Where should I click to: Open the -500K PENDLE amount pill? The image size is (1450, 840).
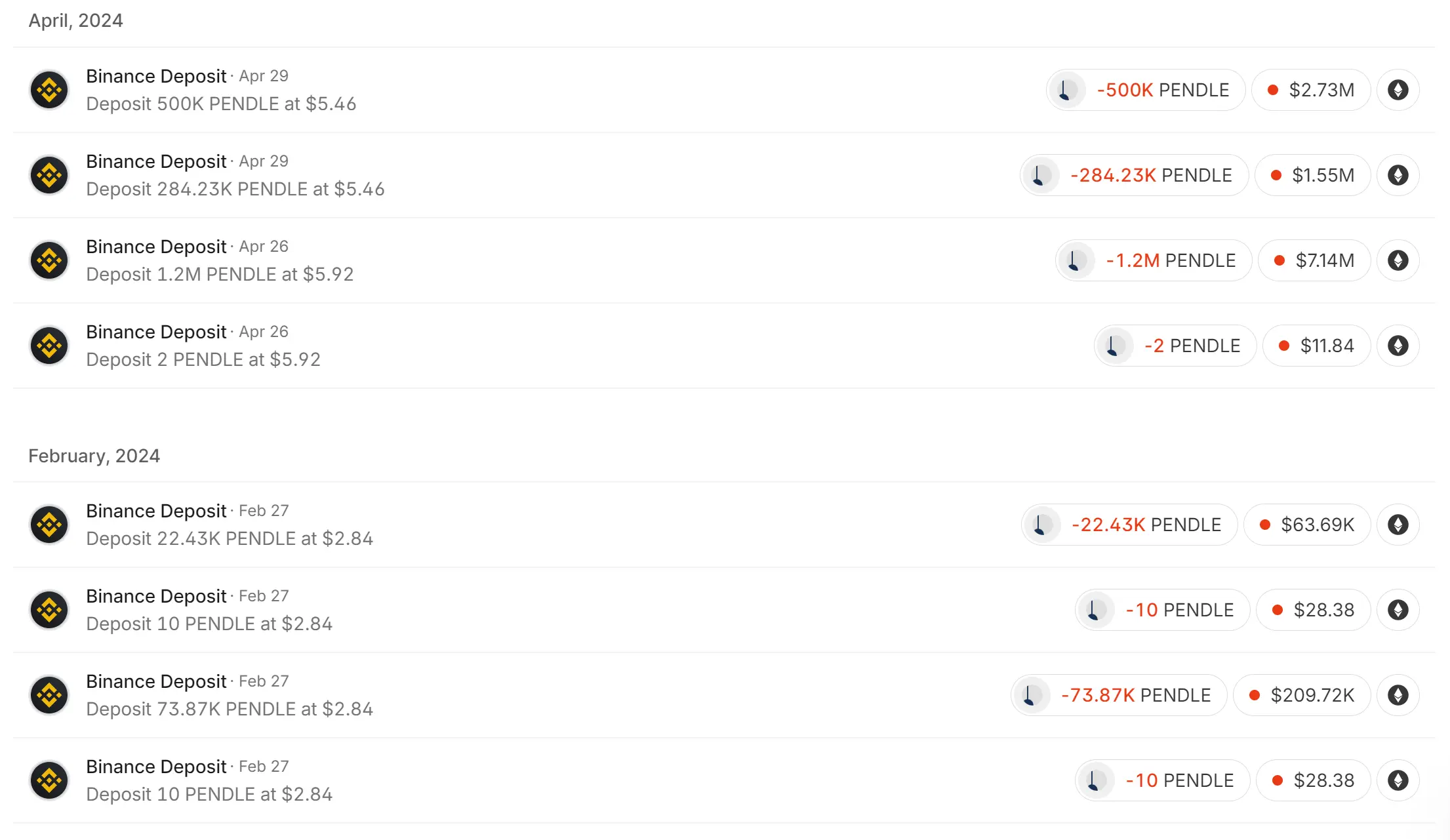(1161, 90)
